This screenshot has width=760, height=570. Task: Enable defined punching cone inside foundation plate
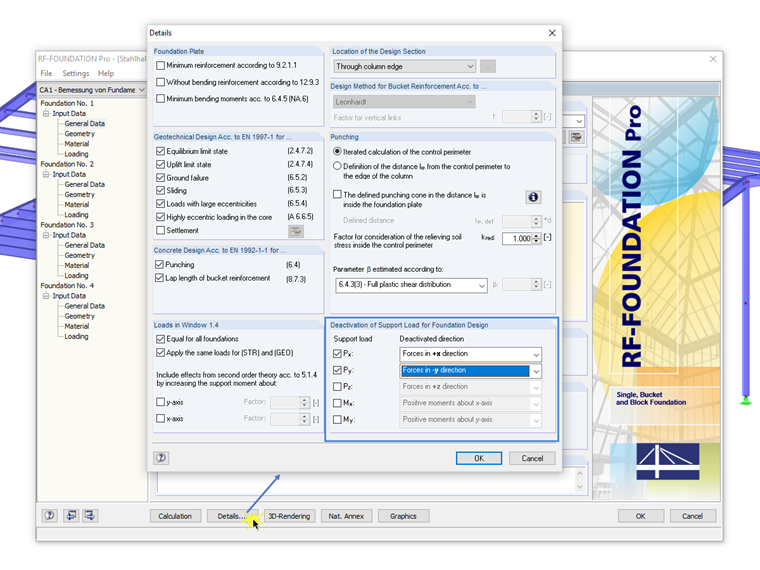(x=337, y=194)
